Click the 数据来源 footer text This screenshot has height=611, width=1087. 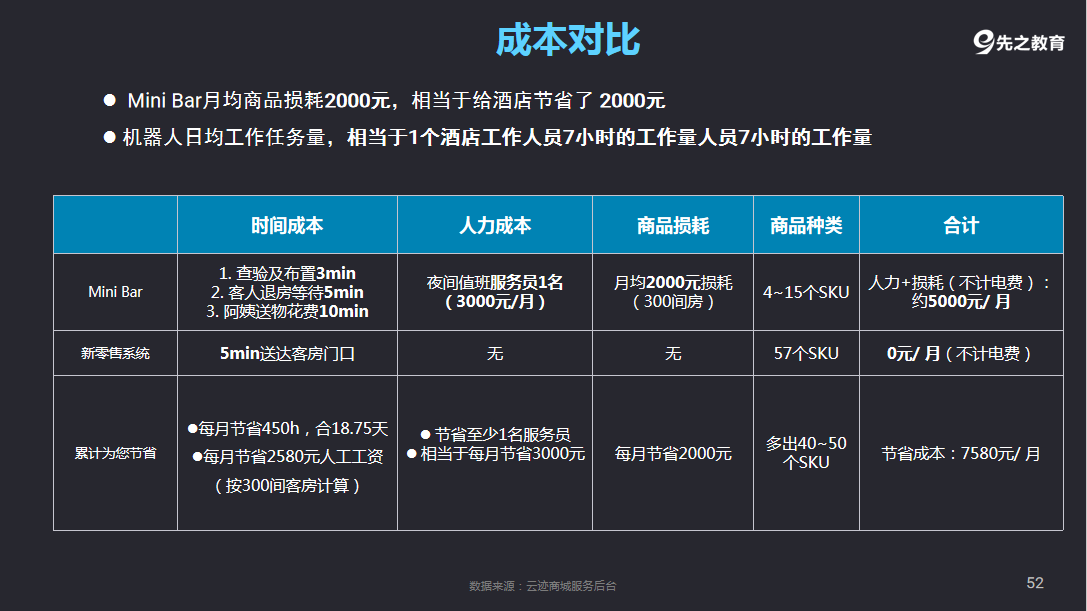pyautogui.click(x=543, y=586)
